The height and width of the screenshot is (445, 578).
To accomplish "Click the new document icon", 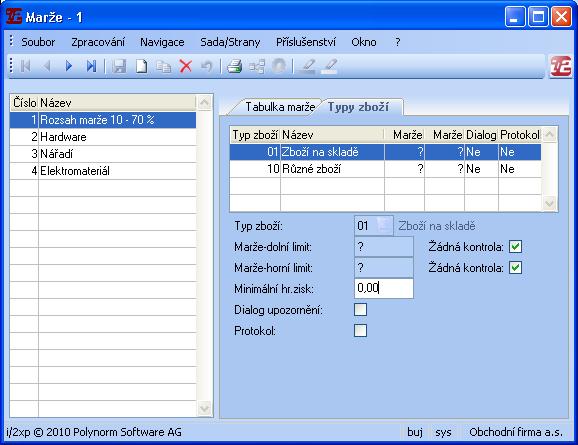I will [142, 66].
